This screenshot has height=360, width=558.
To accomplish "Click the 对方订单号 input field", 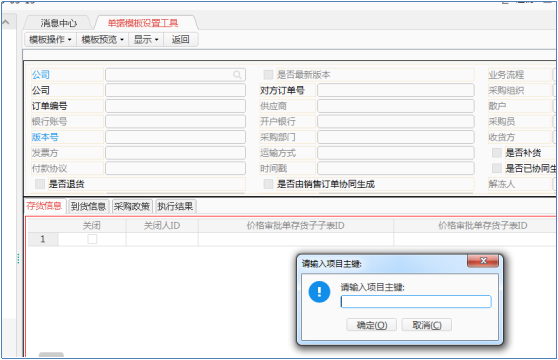I will (x=396, y=90).
